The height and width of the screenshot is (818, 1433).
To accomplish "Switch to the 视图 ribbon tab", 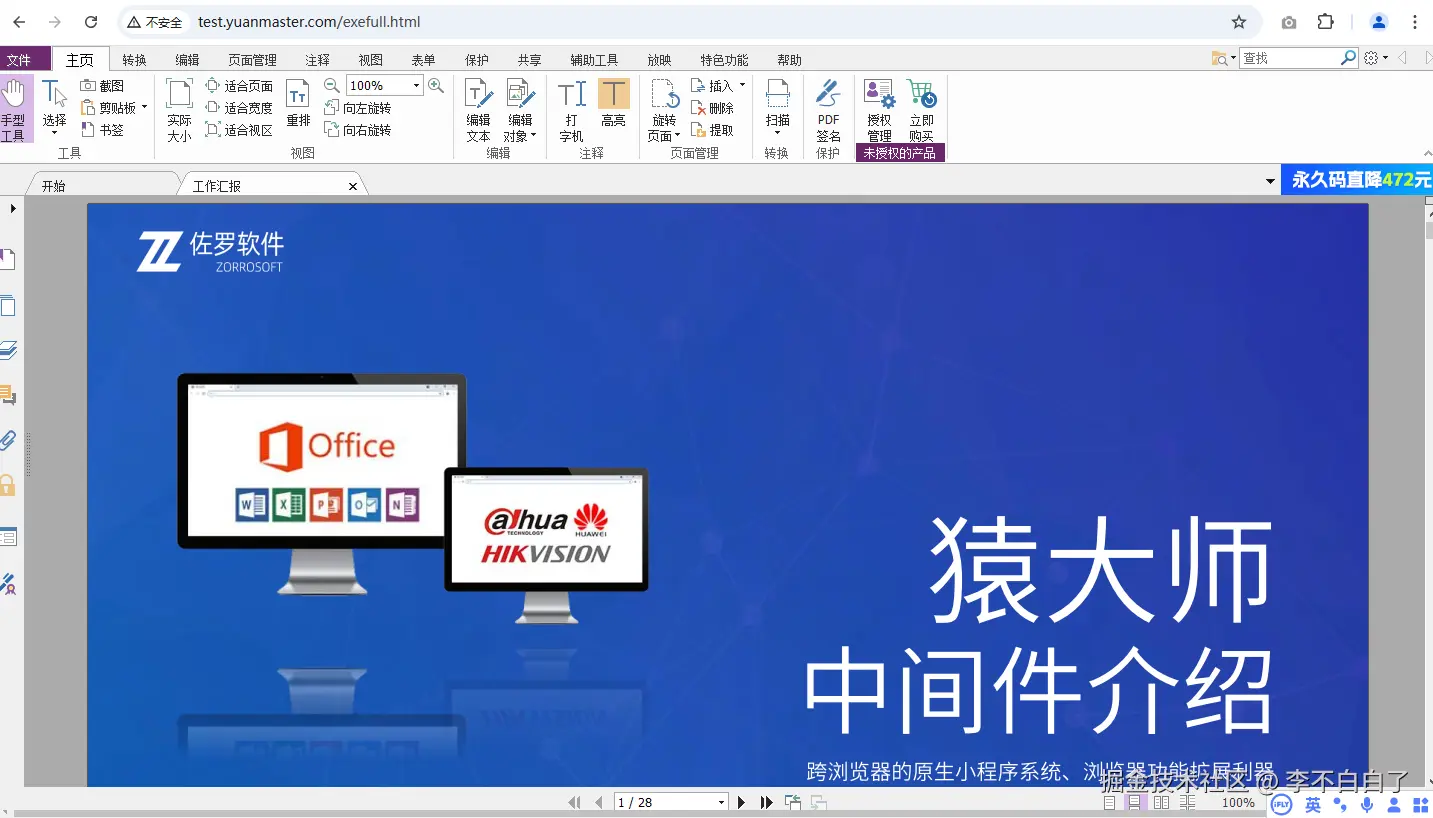I will click(x=370, y=59).
